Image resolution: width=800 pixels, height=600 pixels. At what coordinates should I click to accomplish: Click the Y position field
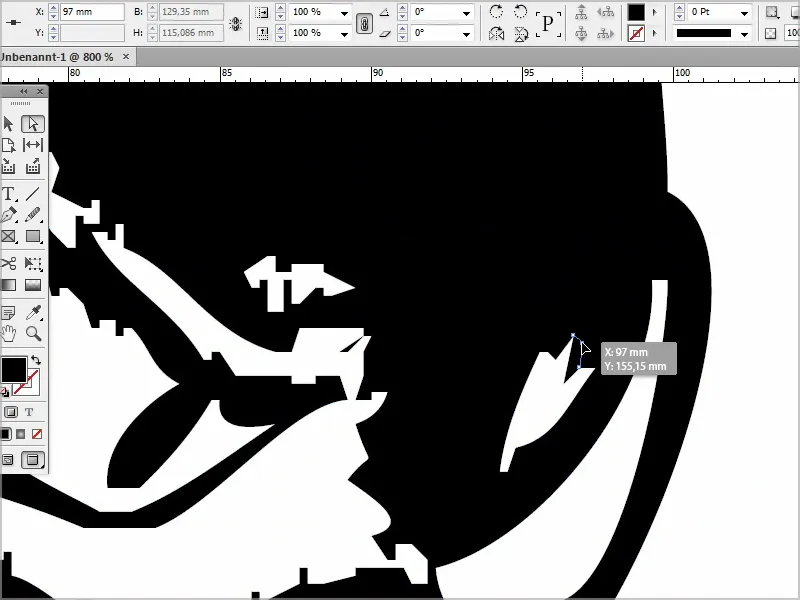(x=92, y=33)
